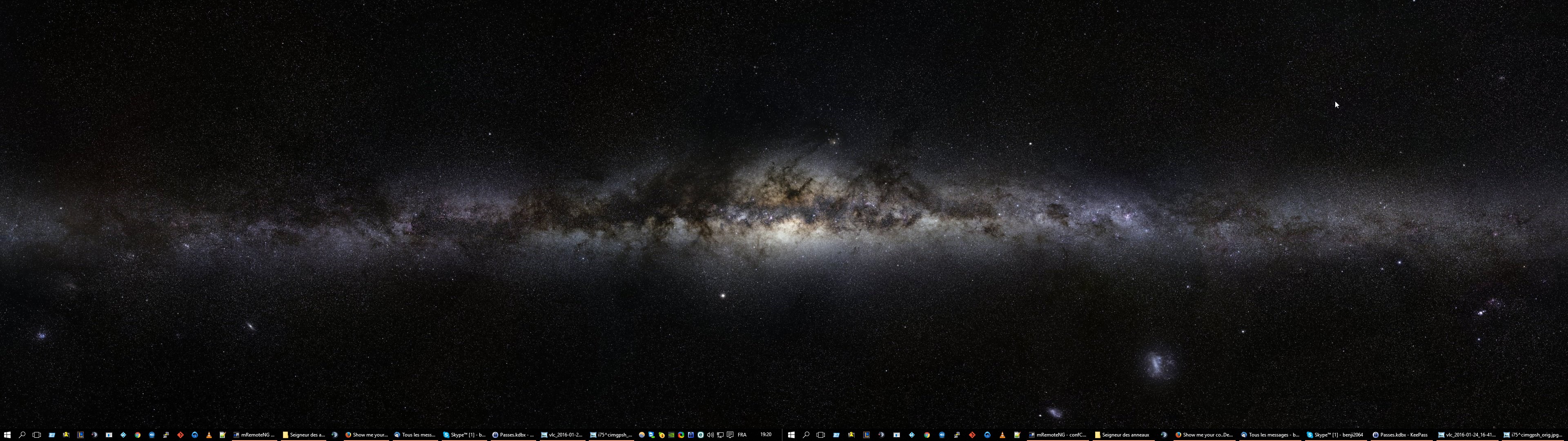
Task: Open the "vlc_2016-01-24_16-41..." image window
Action: coord(1468,435)
